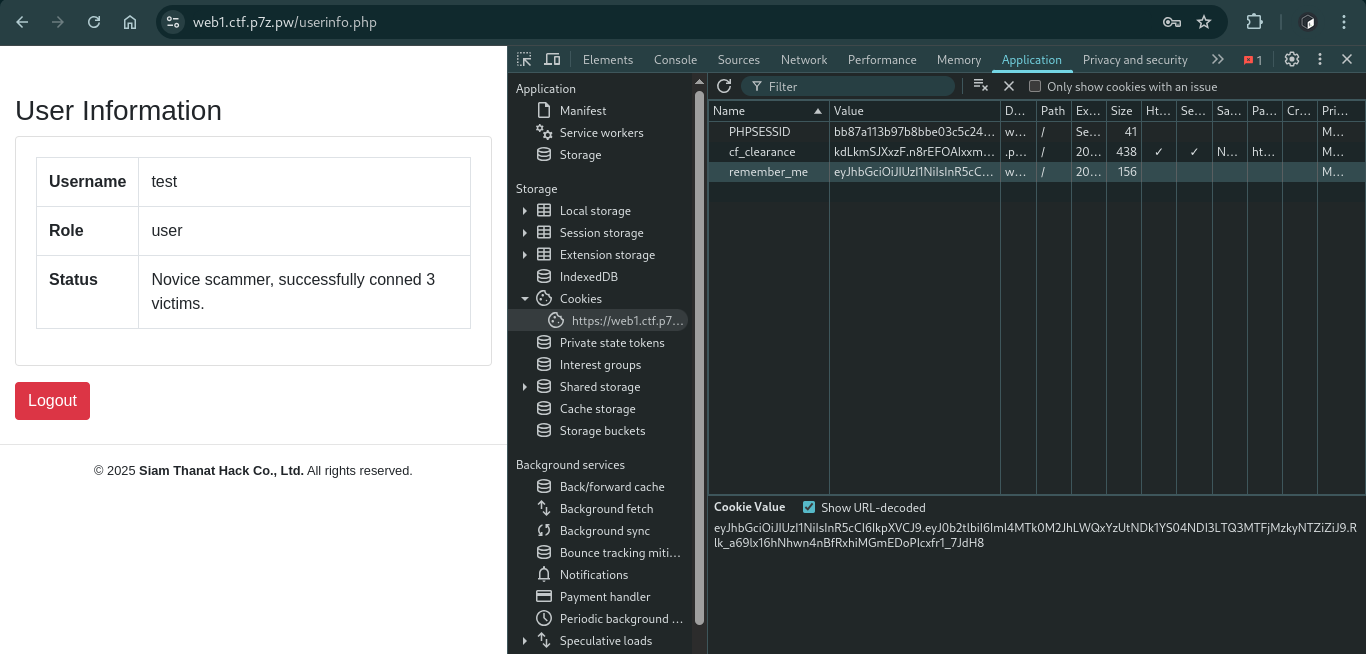Show the DevTools issues counter
1366x654 pixels.
(x=1252, y=60)
